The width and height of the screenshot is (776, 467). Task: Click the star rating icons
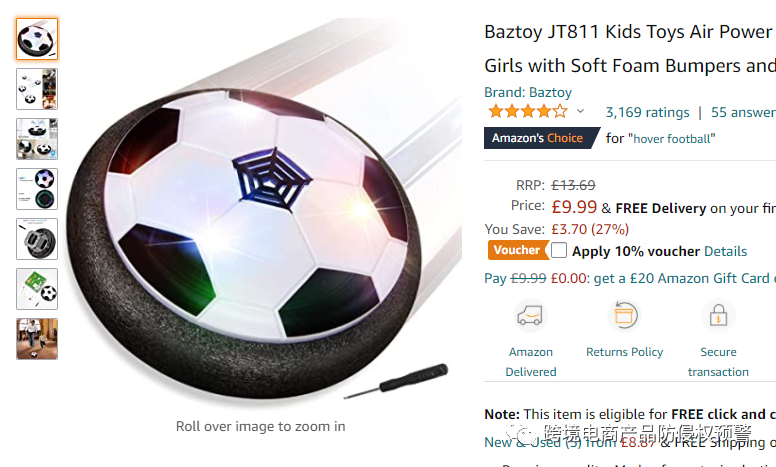point(527,112)
